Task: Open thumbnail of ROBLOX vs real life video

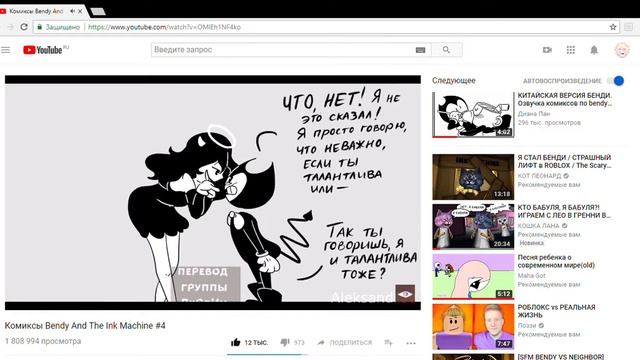Action: 473,327
